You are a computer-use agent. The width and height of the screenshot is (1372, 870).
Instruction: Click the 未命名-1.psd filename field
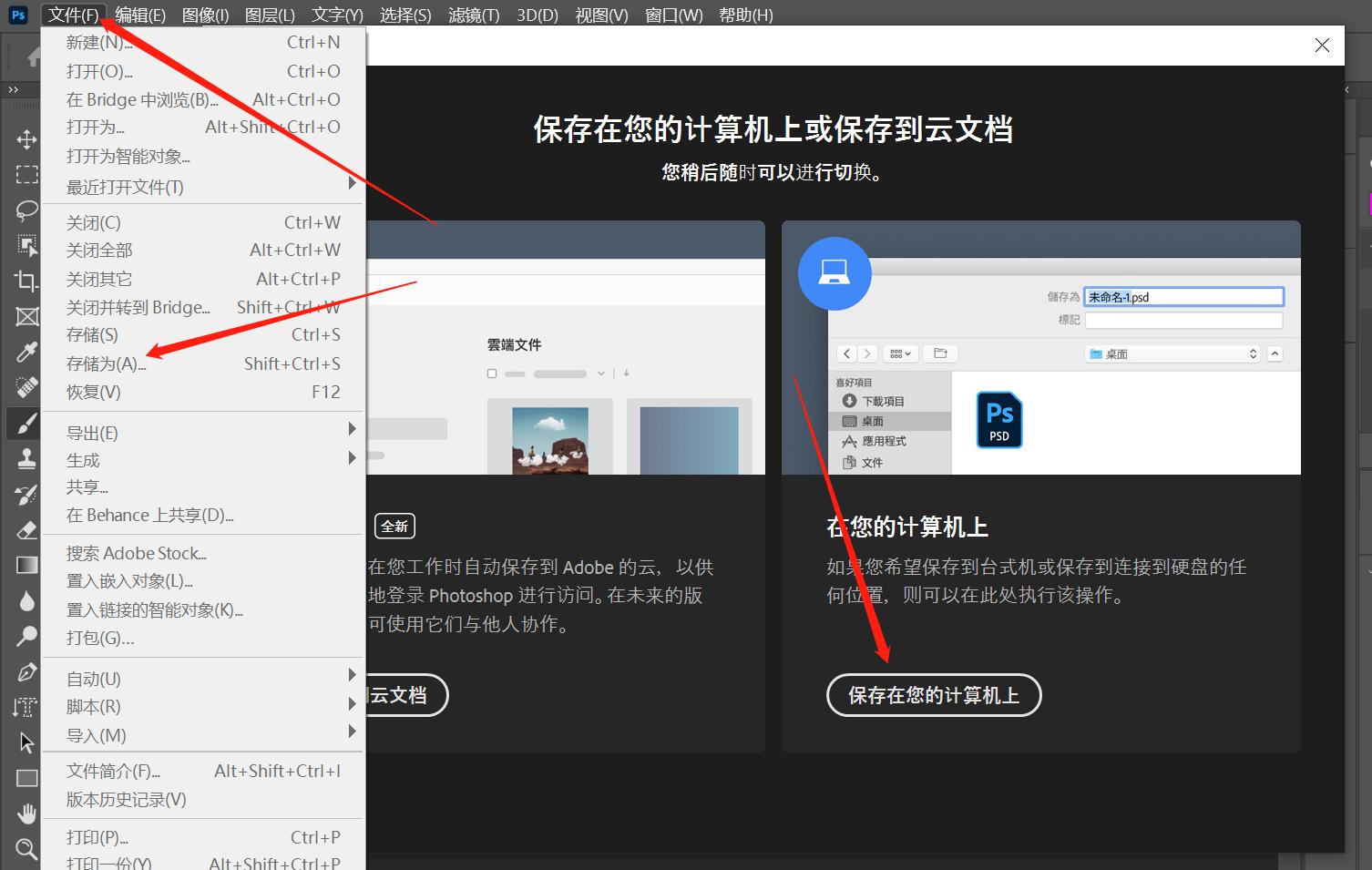click(1183, 296)
